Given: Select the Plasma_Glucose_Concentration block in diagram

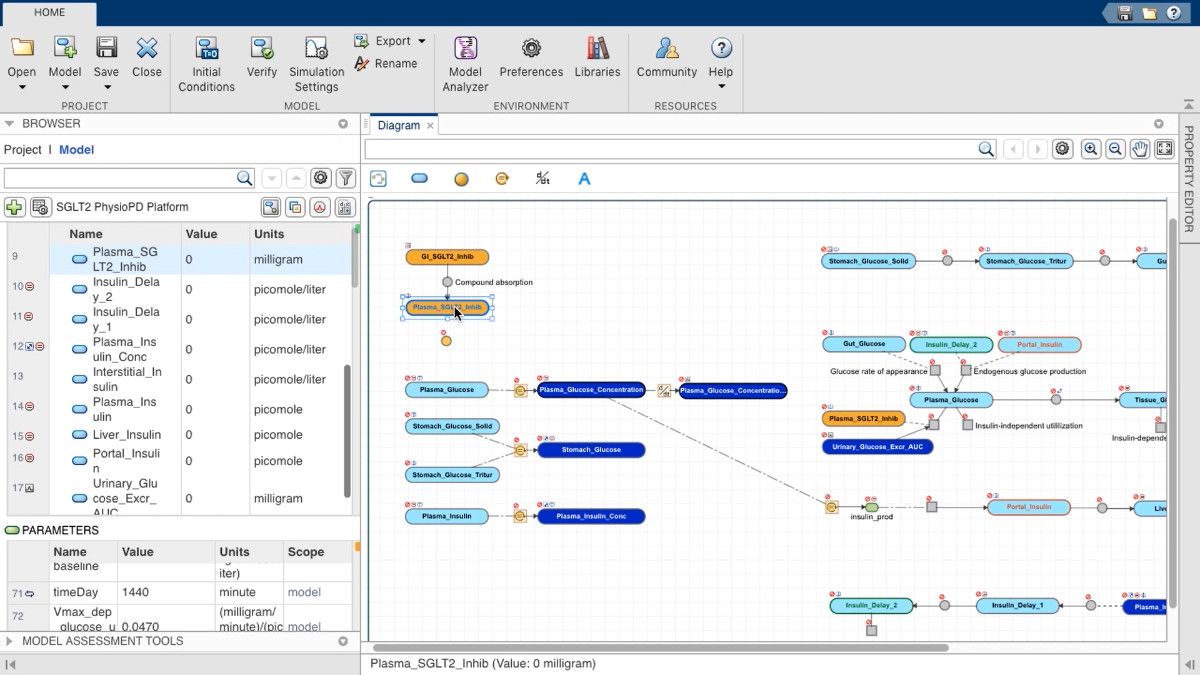Looking at the screenshot, I should pos(591,390).
